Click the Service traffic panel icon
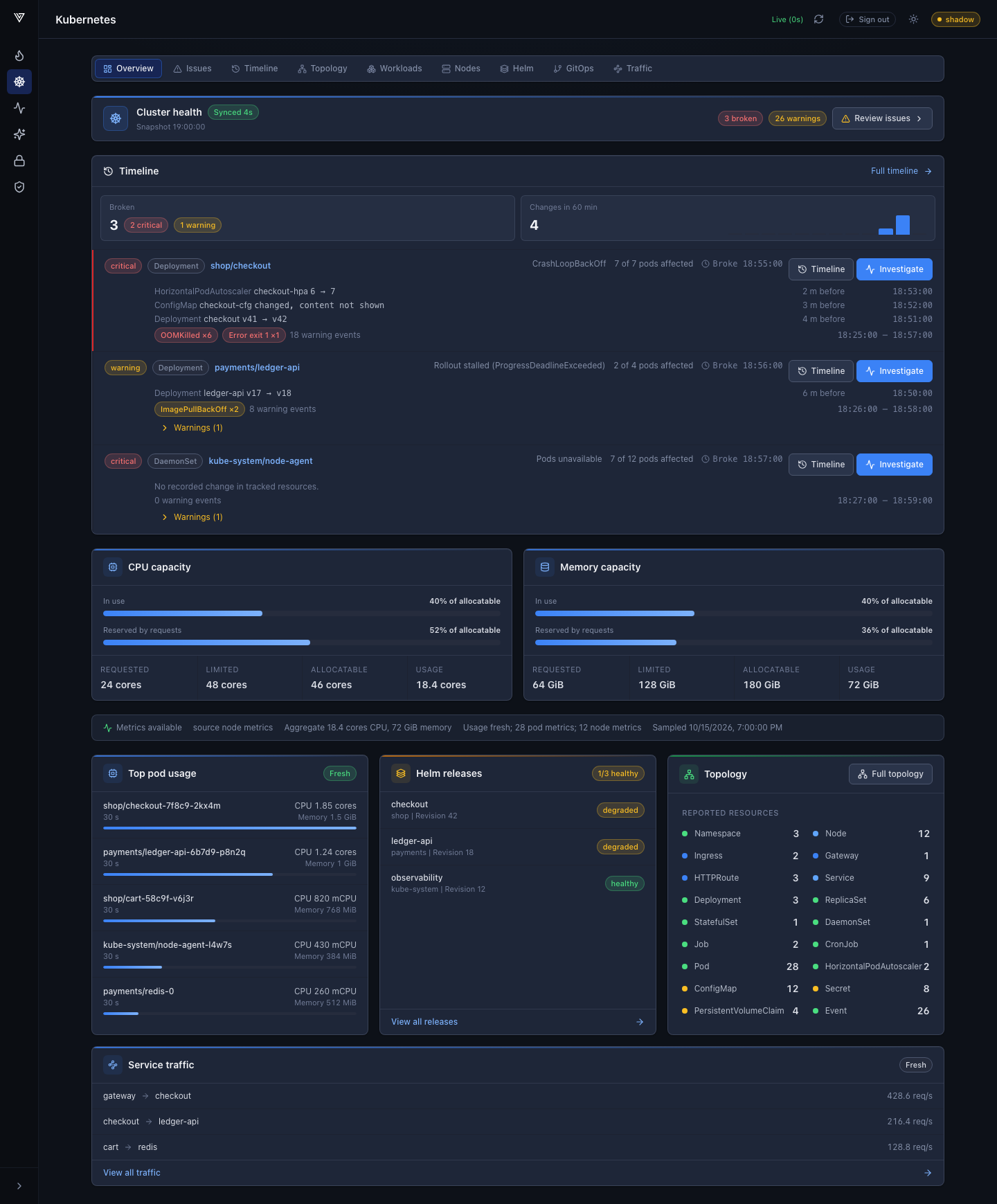Screen dimensions: 997x1204 pos(113,1065)
